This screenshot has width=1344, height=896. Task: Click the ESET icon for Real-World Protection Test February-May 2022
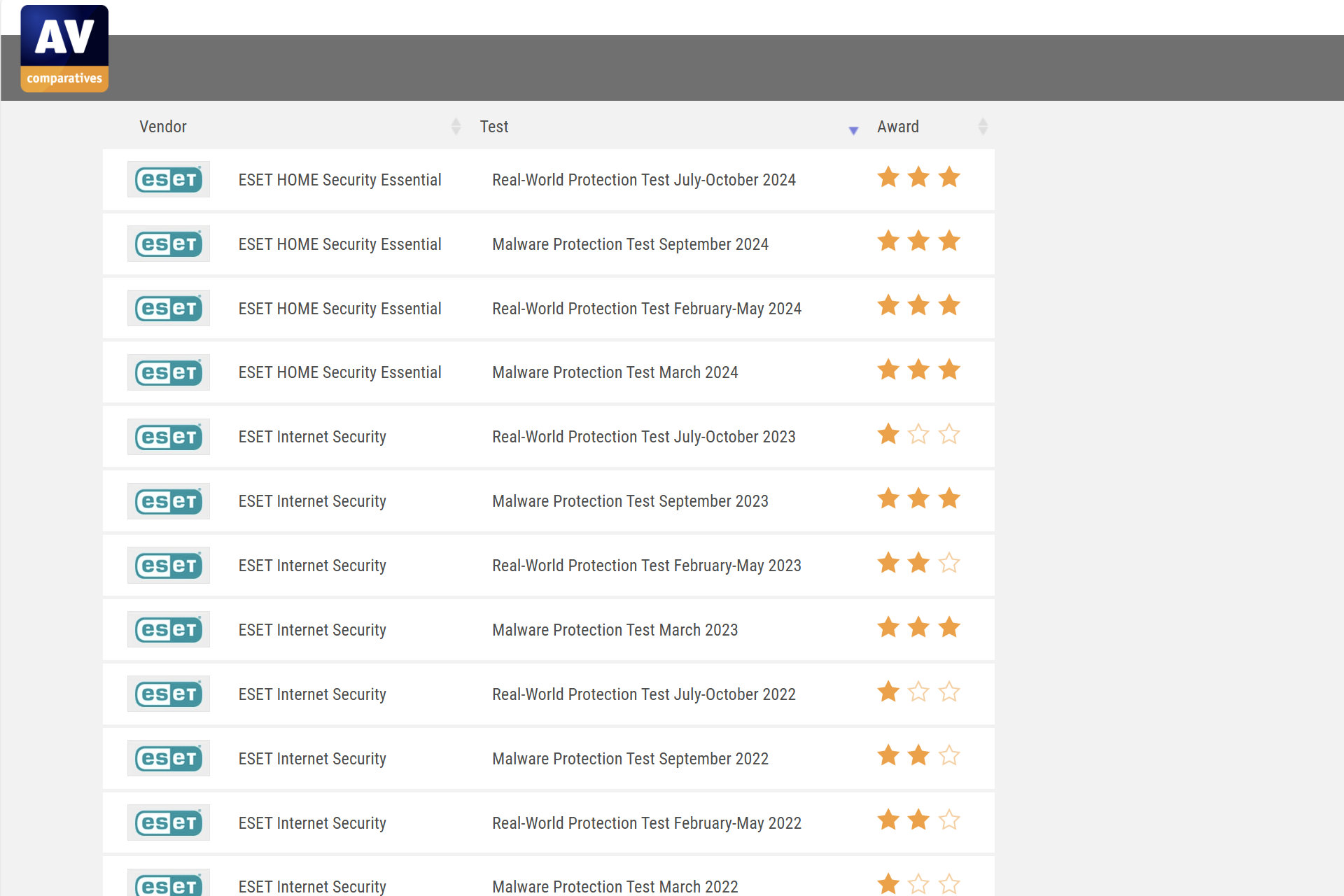168,821
